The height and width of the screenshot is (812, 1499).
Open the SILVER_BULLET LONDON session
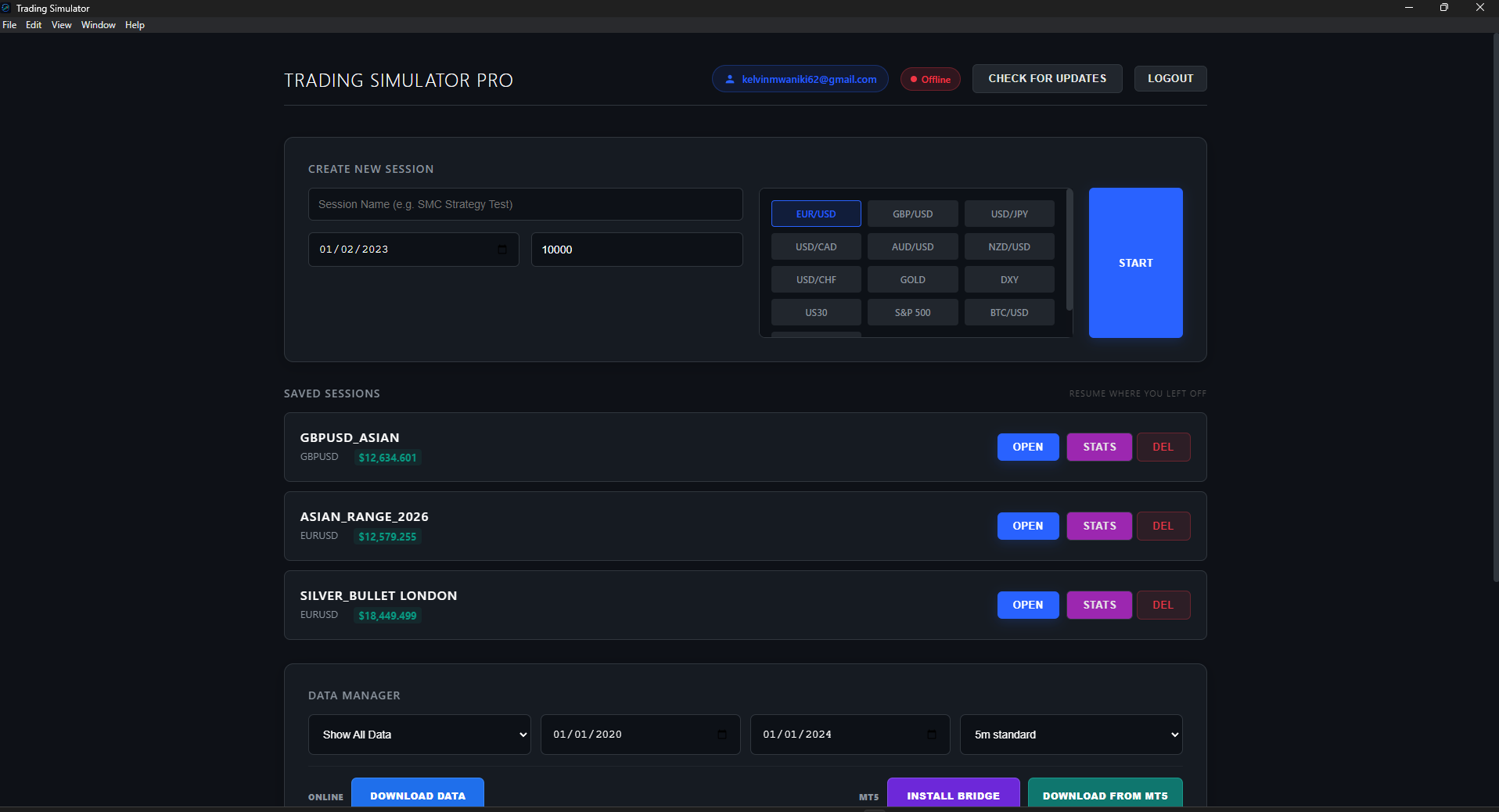[1028, 605]
